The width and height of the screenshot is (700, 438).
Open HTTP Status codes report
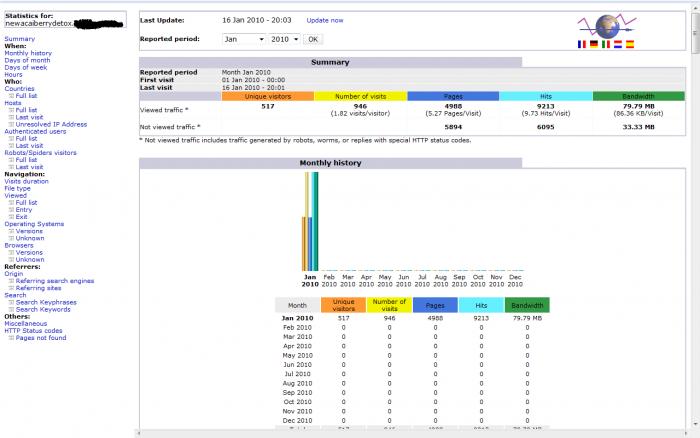click(x=33, y=331)
